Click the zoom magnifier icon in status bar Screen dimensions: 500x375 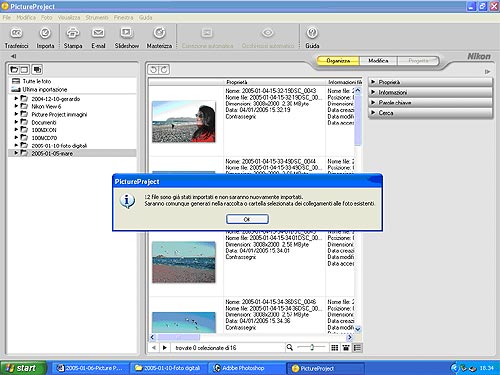click(290, 347)
